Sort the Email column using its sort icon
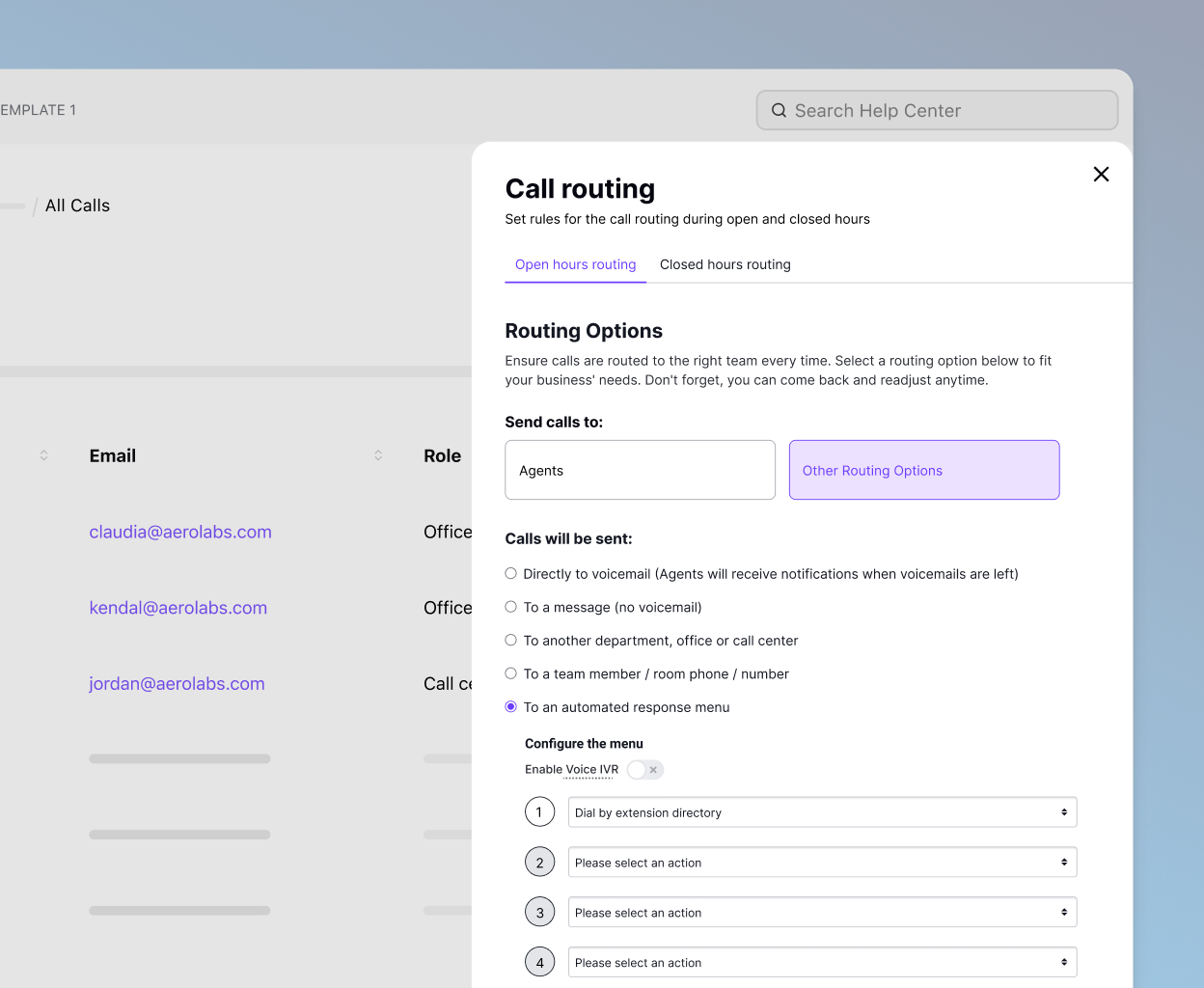This screenshot has height=988, width=1204. tap(377, 454)
